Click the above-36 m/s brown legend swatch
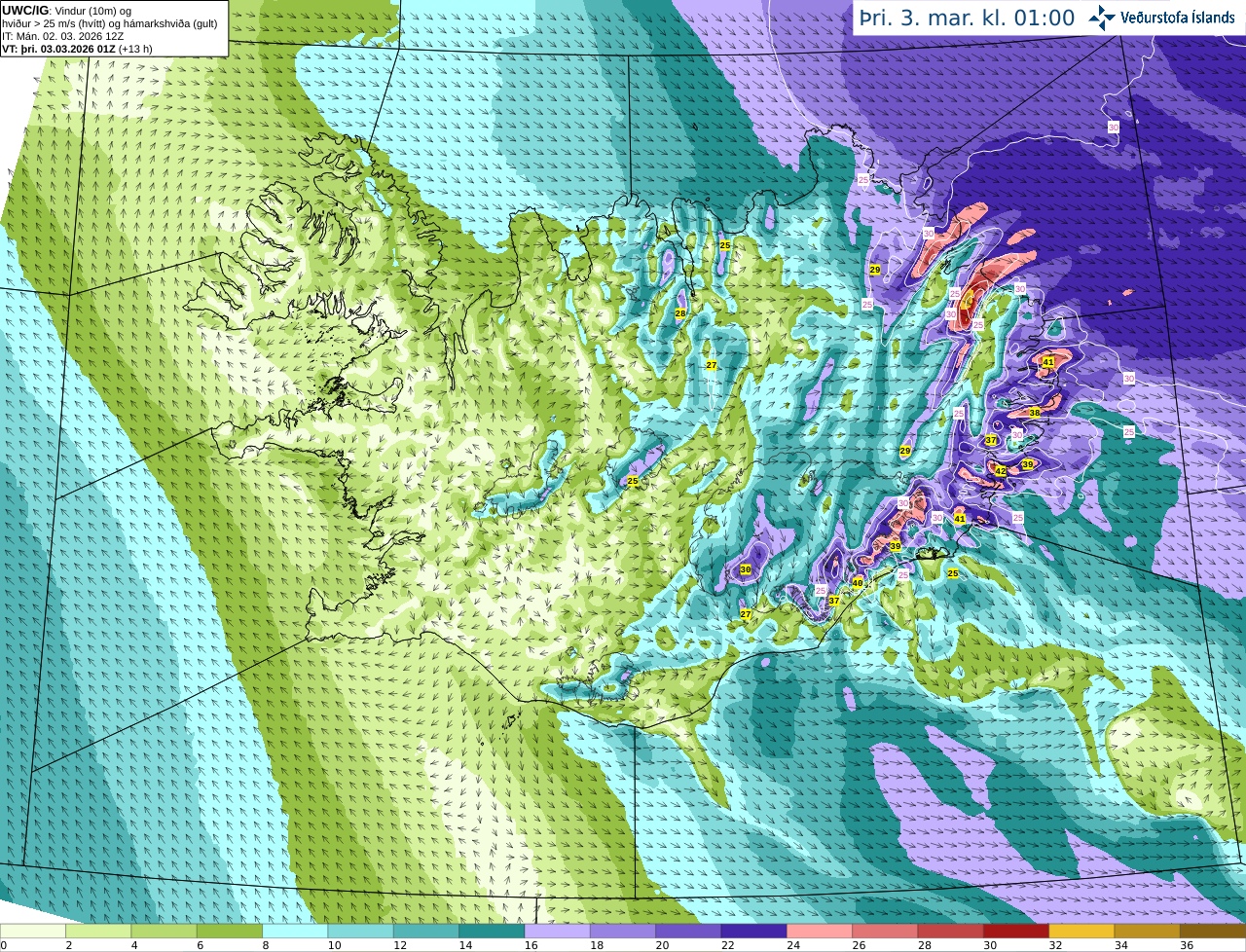 tap(1213, 931)
